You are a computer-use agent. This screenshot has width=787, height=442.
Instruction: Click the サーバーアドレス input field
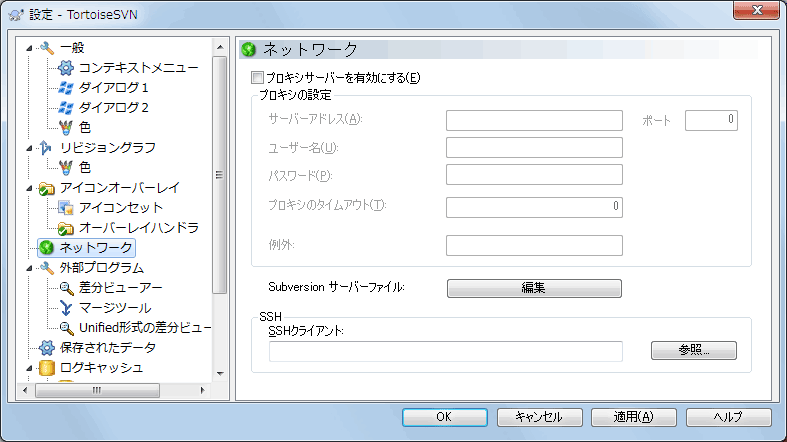point(534,120)
